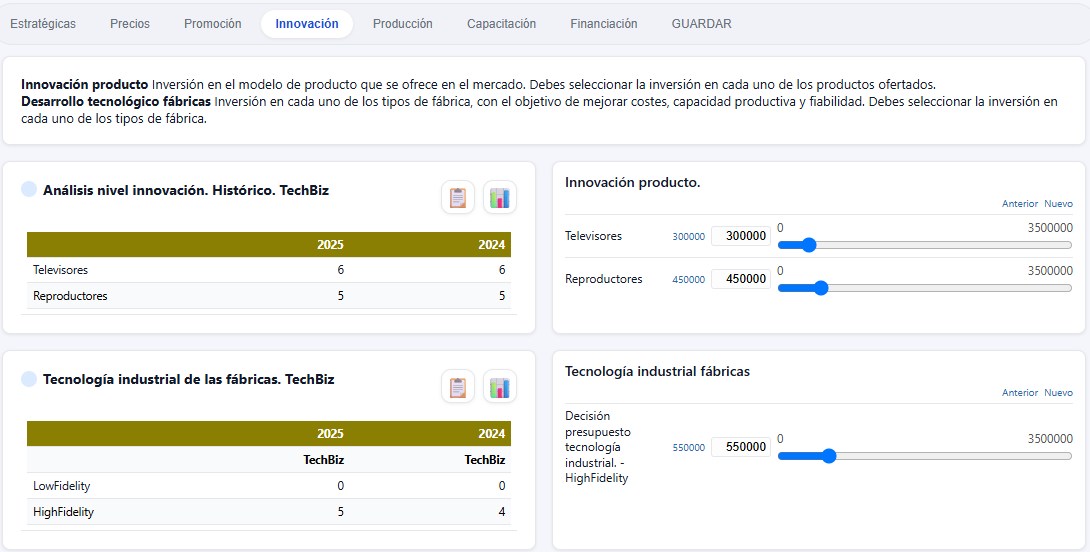Screen dimensions: 1090x552
Task: Click the LowFidelity row in factory technology table
Action: (269, 486)
